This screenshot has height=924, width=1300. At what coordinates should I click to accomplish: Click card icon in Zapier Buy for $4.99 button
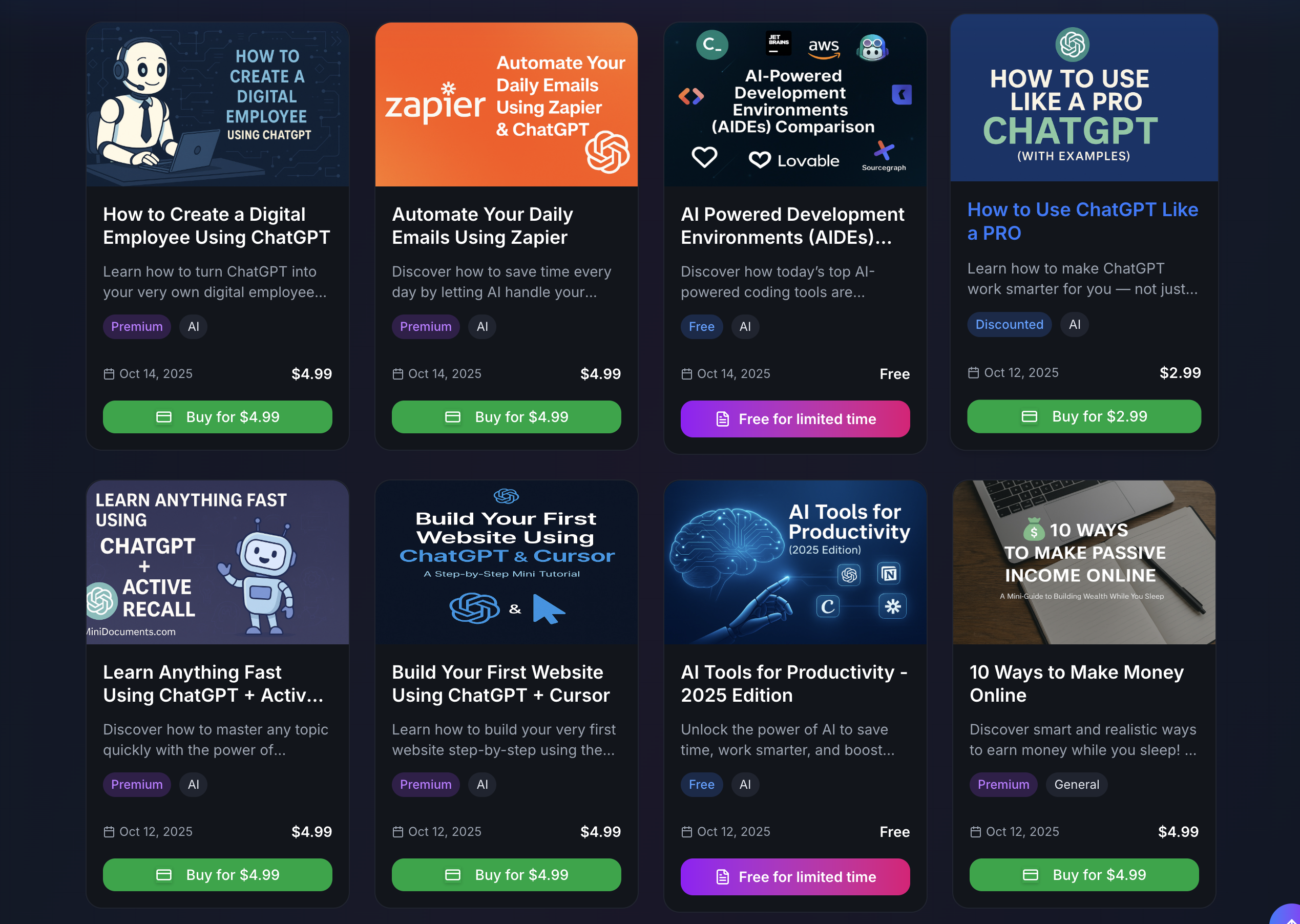click(453, 417)
